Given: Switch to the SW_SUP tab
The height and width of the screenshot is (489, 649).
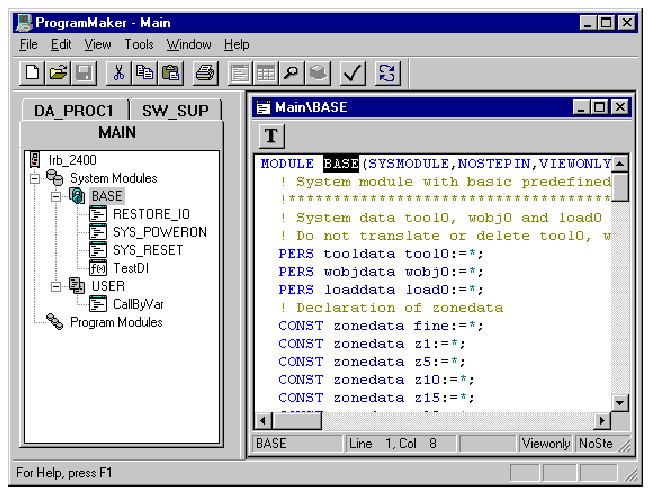Looking at the screenshot, I should [x=175, y=111].
